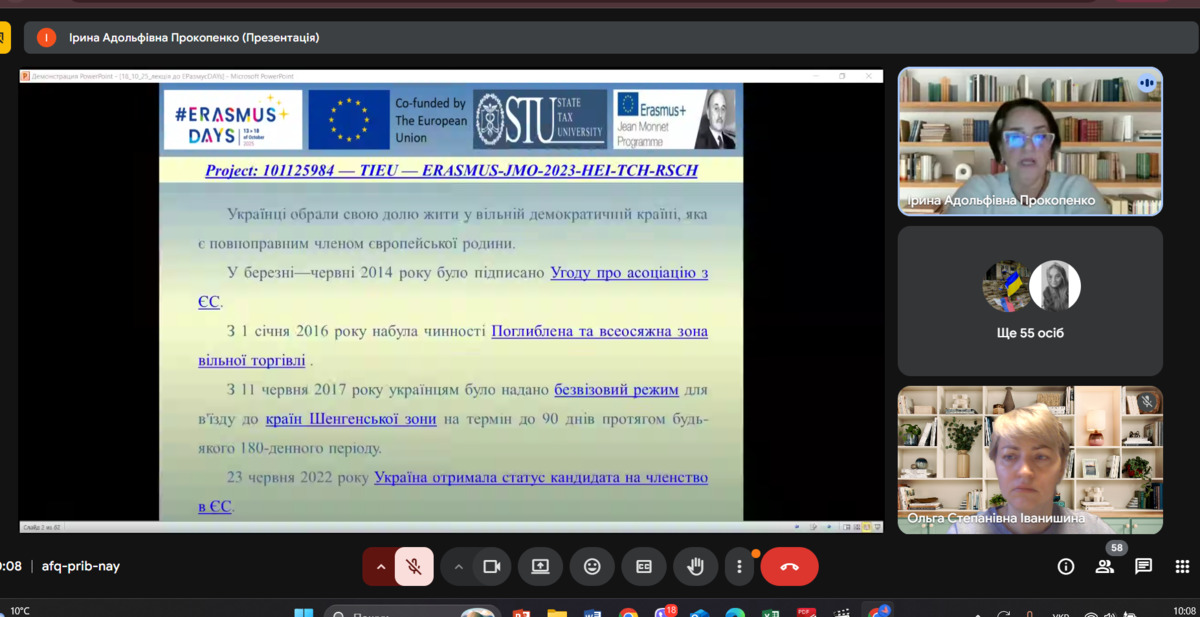Click the present screen icon

tap(540, 567)
